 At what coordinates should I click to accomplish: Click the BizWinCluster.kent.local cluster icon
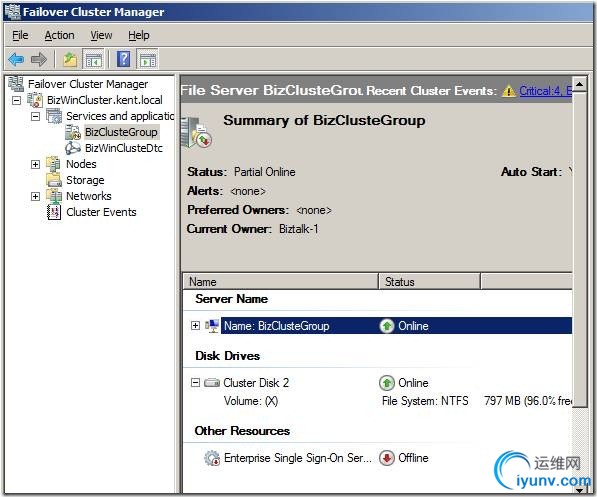[x=35, y=100]
